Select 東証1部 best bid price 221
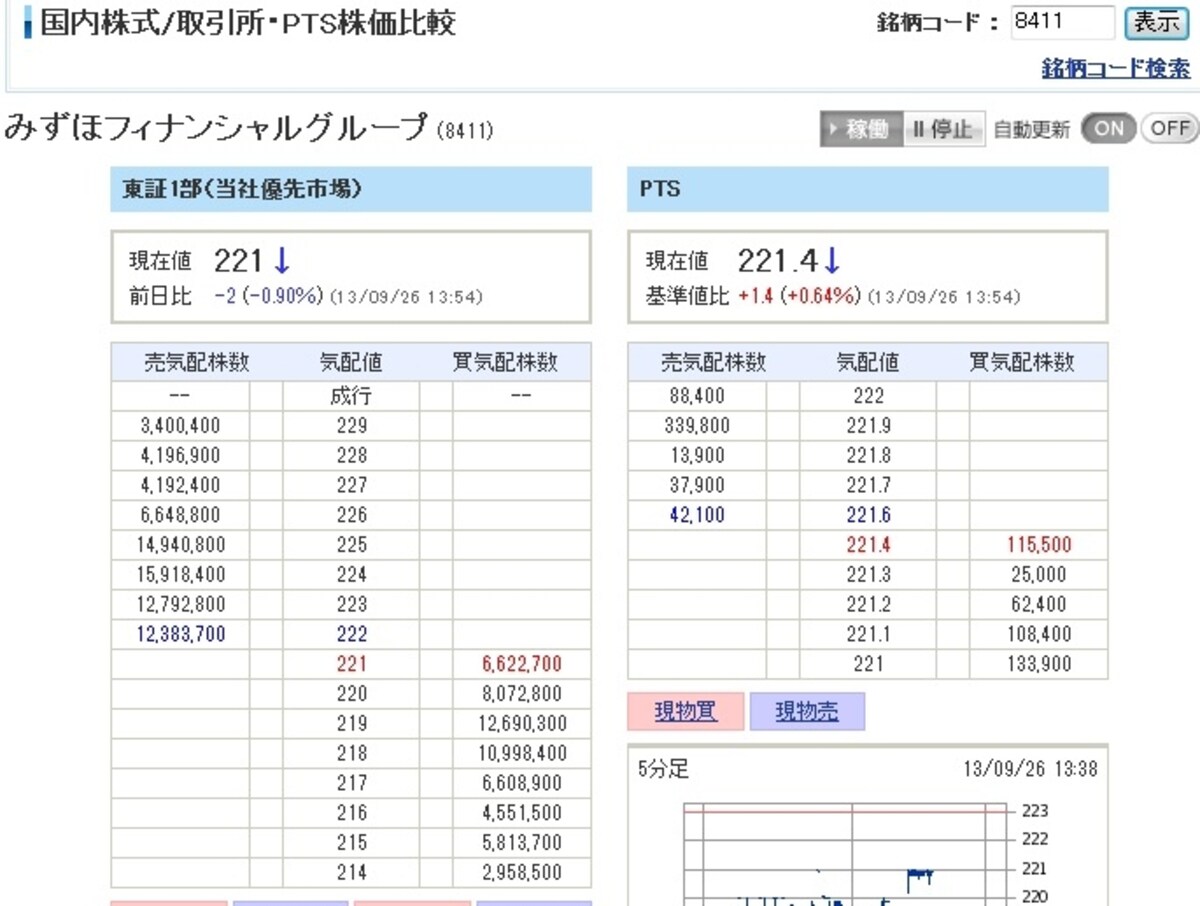Image resolution: width=1200 pixels, height=906 pixels. pos(352,664)
